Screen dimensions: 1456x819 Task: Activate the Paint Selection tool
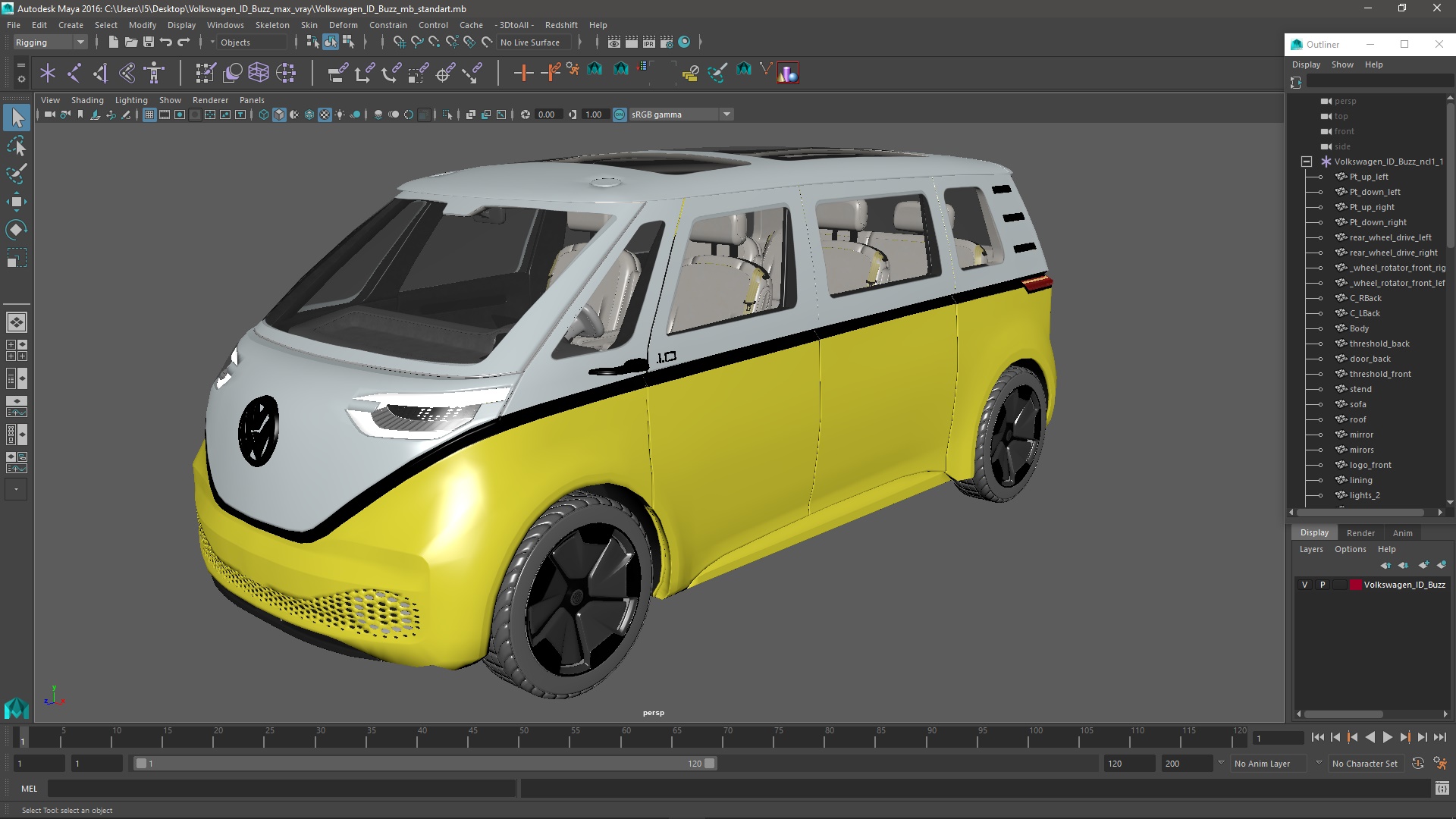click(17, 174)
